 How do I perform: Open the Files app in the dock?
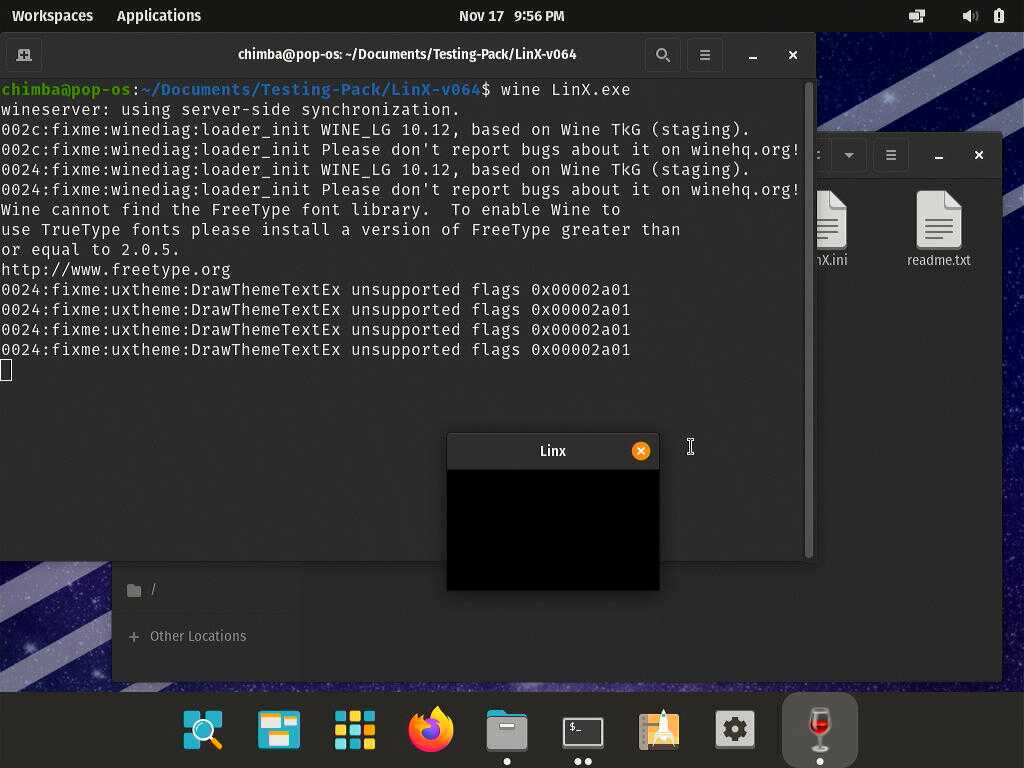[x=507, y=730]
